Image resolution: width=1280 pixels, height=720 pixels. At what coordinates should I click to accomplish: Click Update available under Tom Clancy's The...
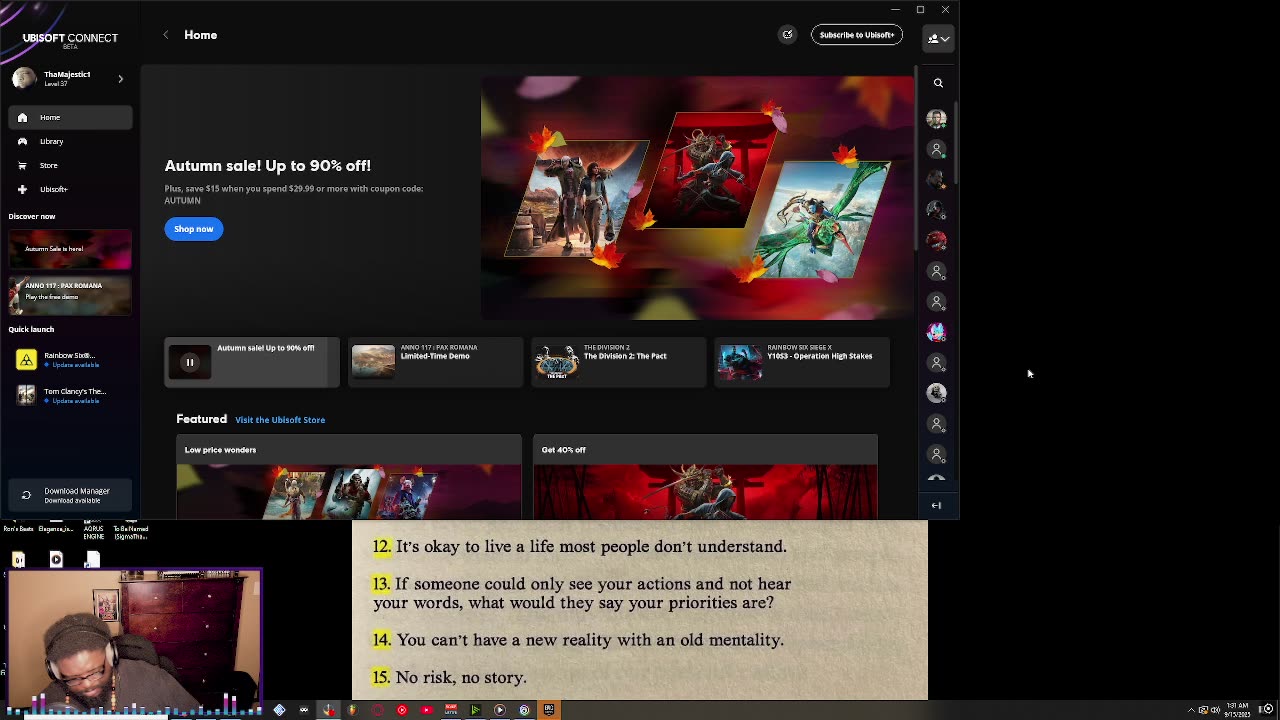click(x=74, y=401)
